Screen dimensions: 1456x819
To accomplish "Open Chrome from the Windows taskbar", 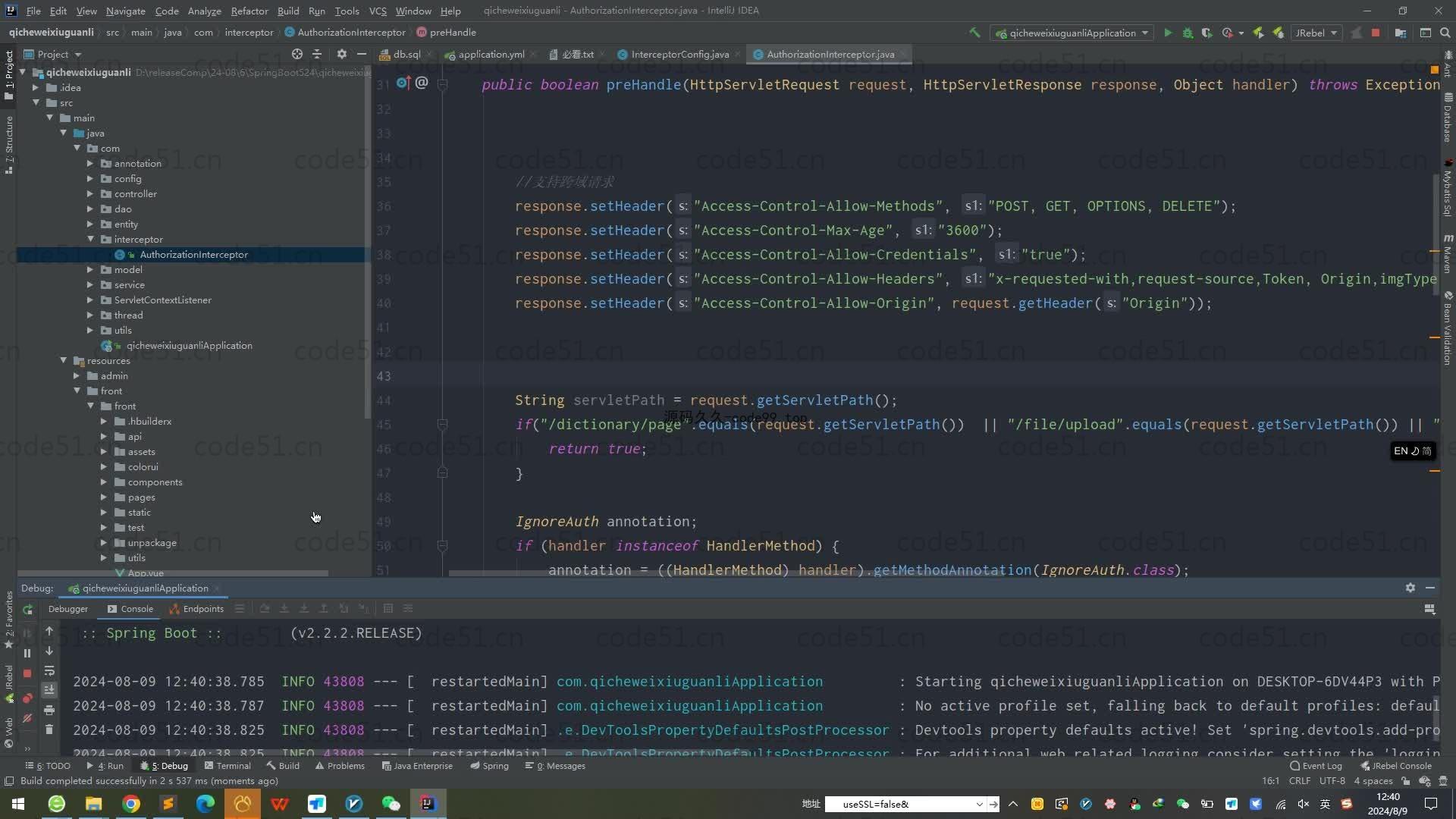I will click(131, 804).
